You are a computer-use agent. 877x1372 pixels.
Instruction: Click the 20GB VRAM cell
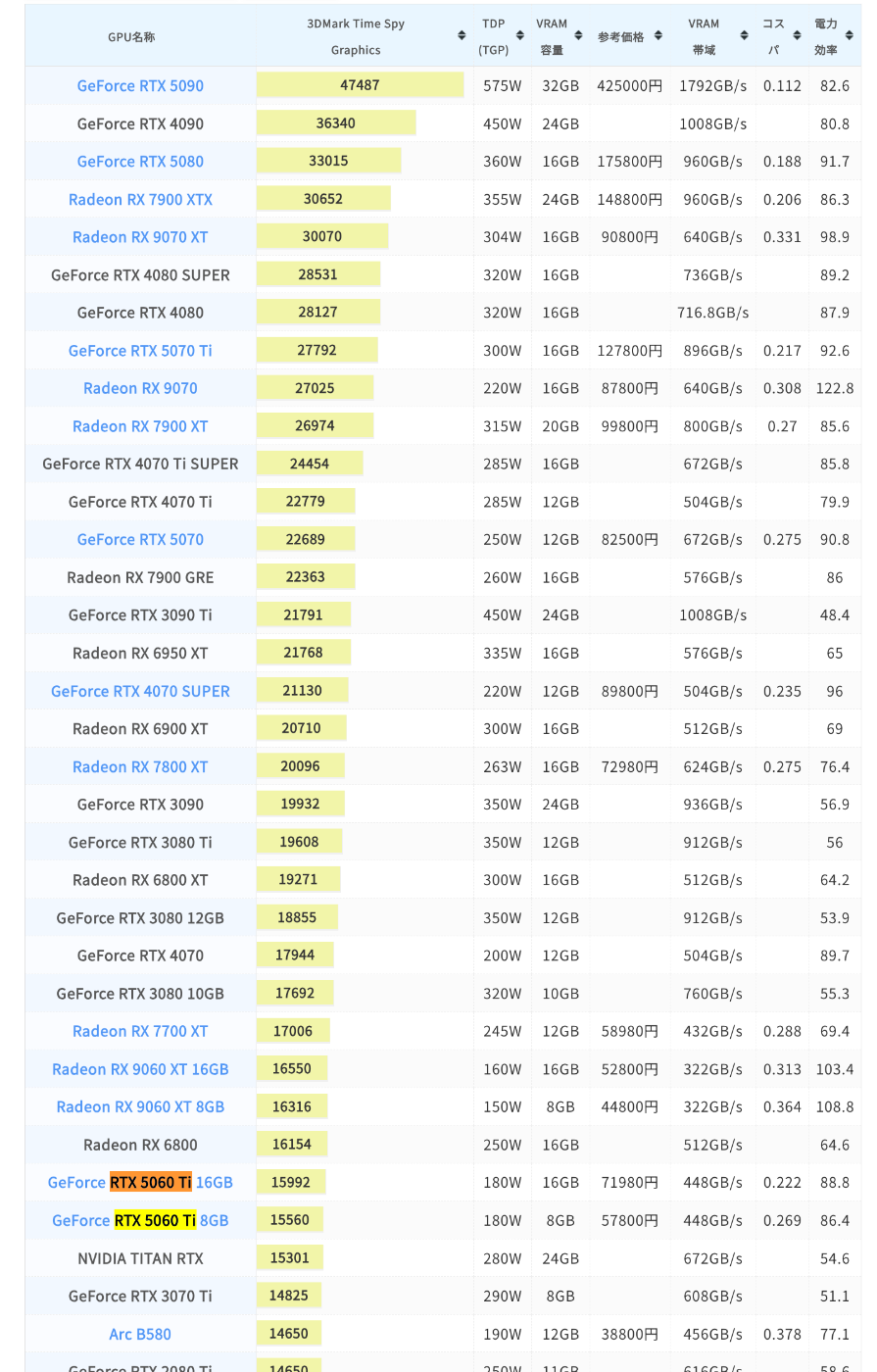[x=560, y=426]
